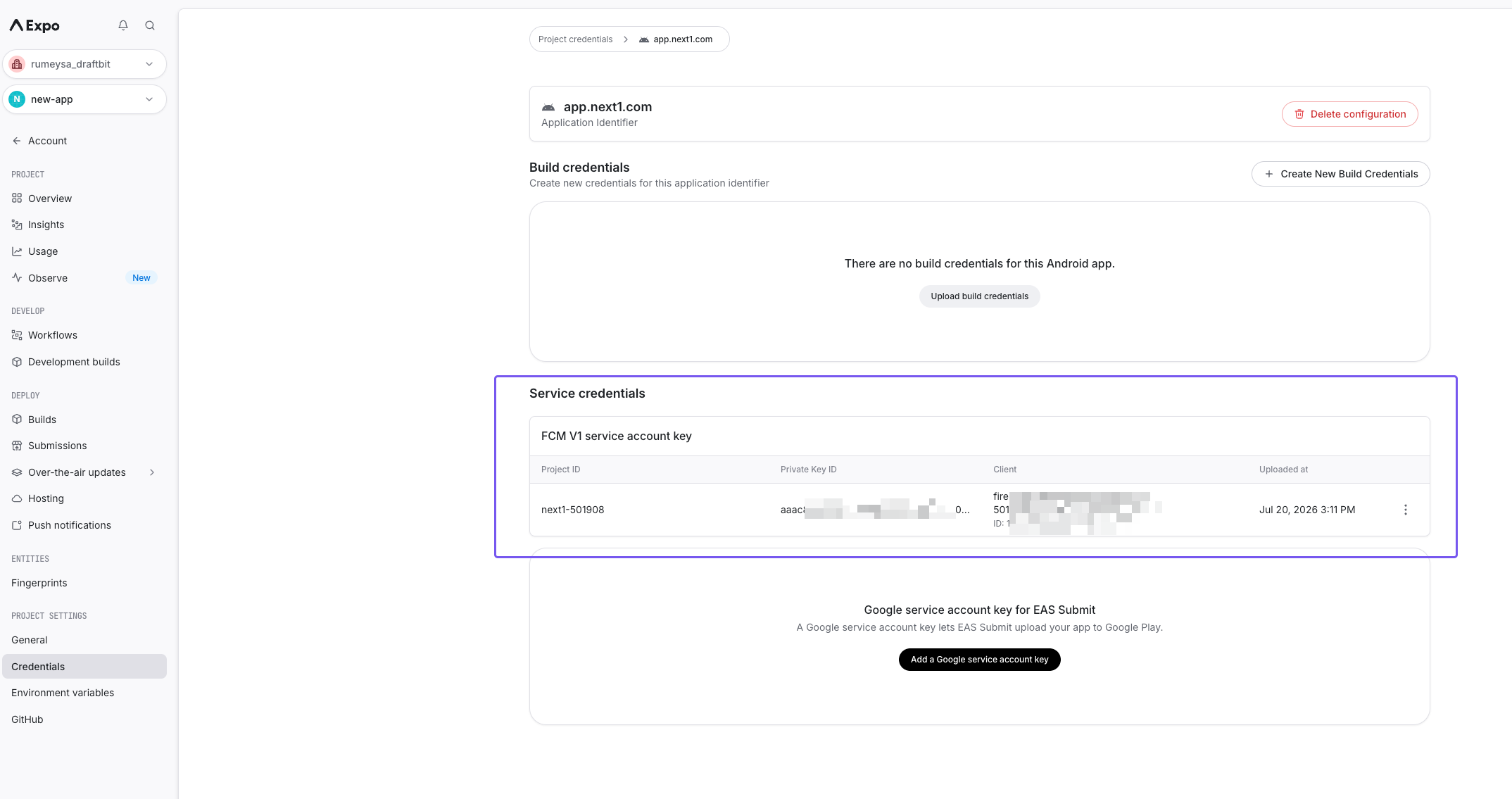
Task: Open the search icon in sidebar header
Action: (150, 25)
